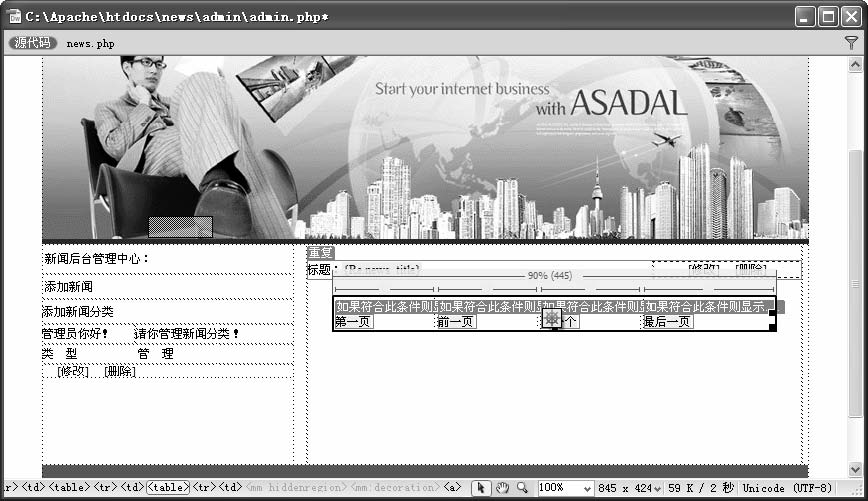Select mm:hiddenregion tag in tag selector
868x501 pixels.
click(x=298, y=487)
